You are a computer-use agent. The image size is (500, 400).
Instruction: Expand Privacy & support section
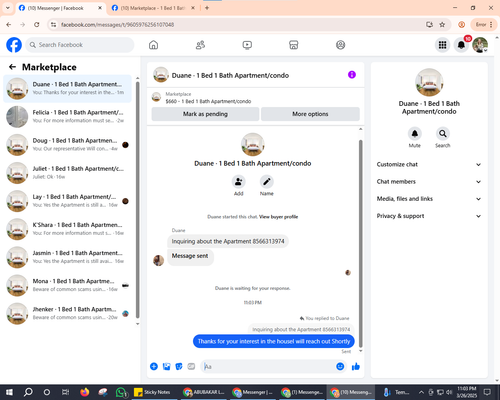(x=429, y=216)
